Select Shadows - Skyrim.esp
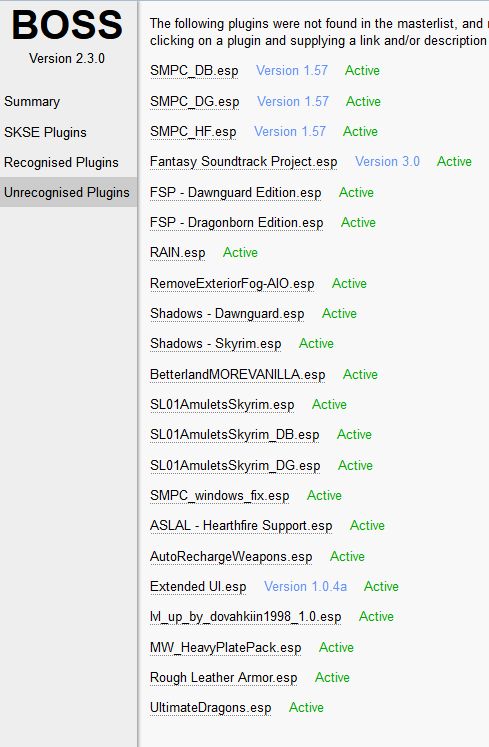Screen dimensions: 489x747 (x=215, y=343)
